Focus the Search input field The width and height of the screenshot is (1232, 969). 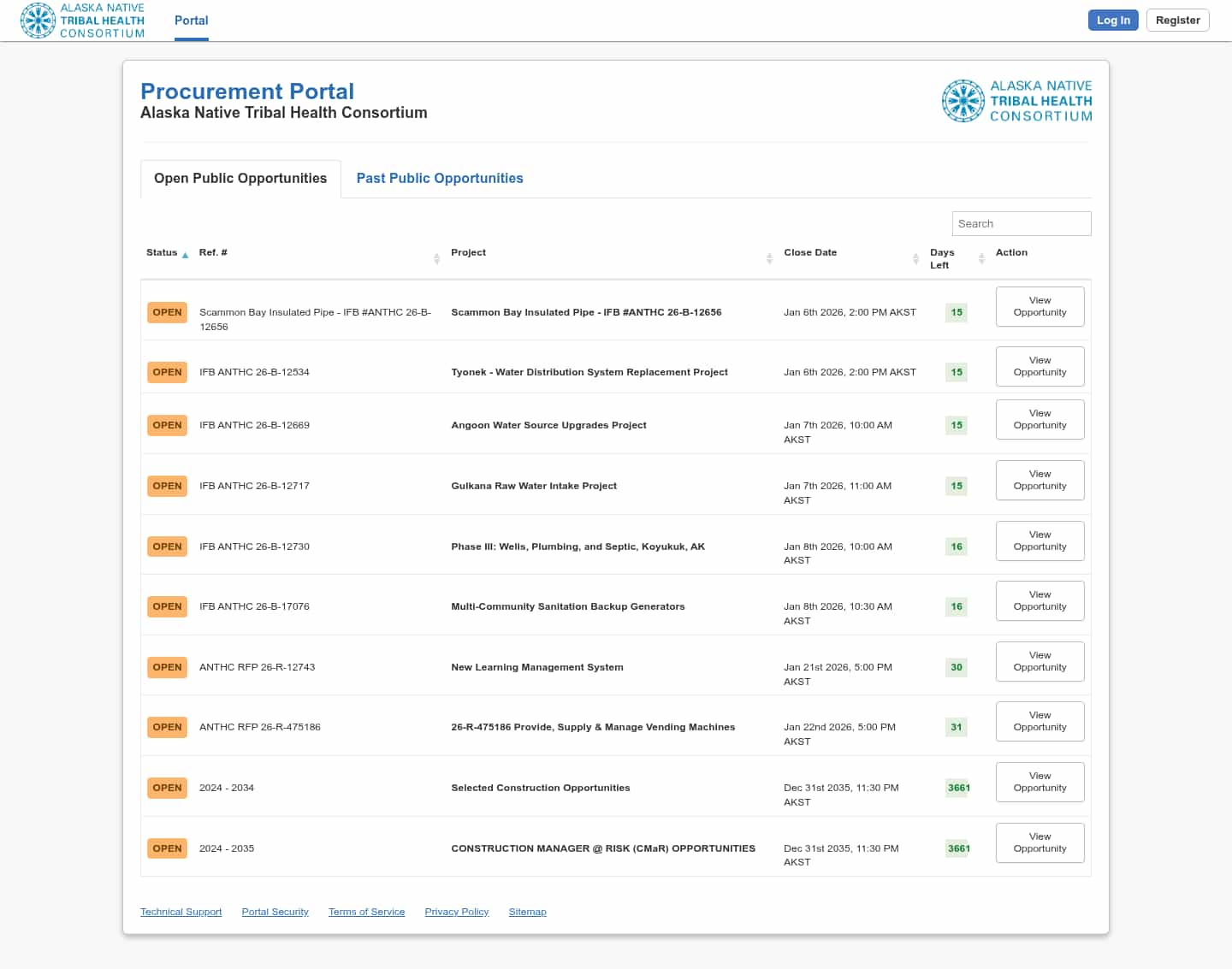pos(1021,223)
